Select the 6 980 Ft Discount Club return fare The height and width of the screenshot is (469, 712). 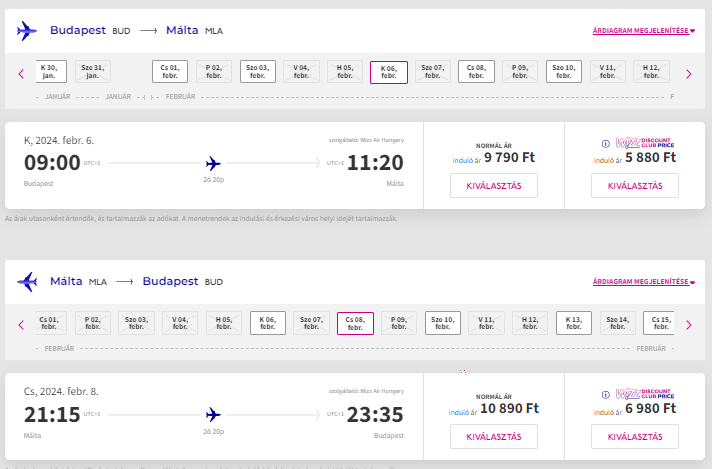tap(635, 437)
